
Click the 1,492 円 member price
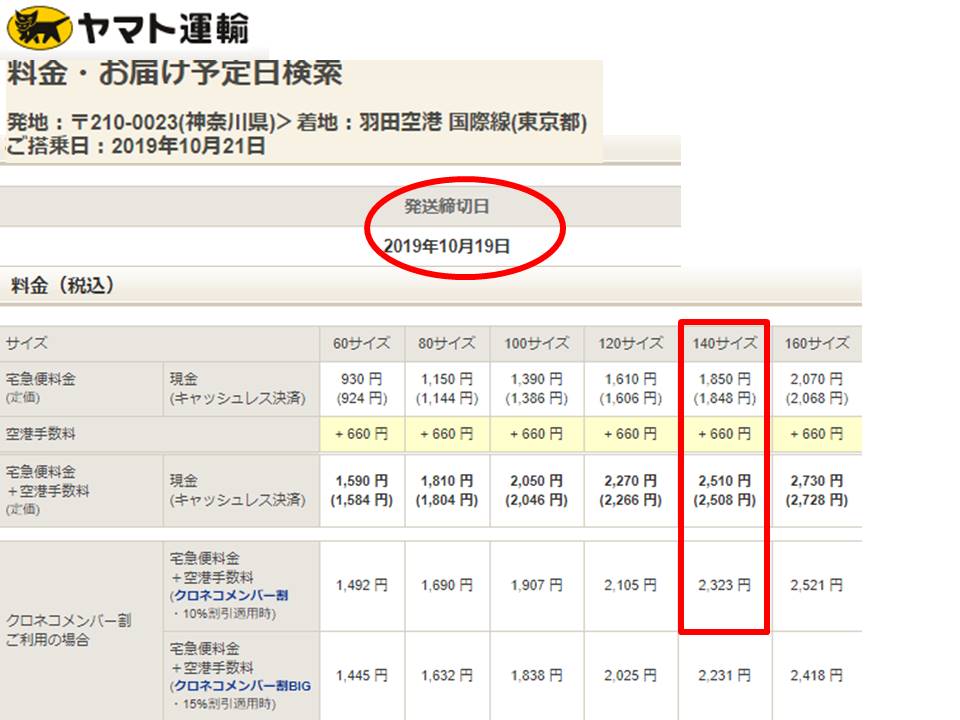point(362,586)
